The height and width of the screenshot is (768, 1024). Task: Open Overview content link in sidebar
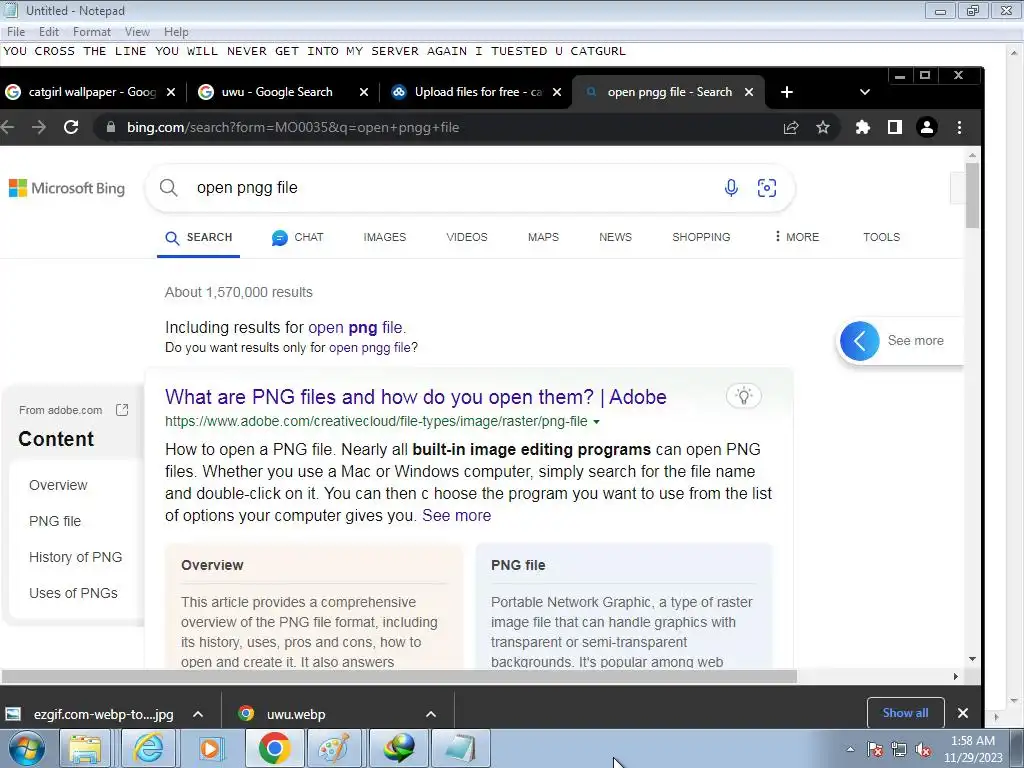tap(58, 485)
